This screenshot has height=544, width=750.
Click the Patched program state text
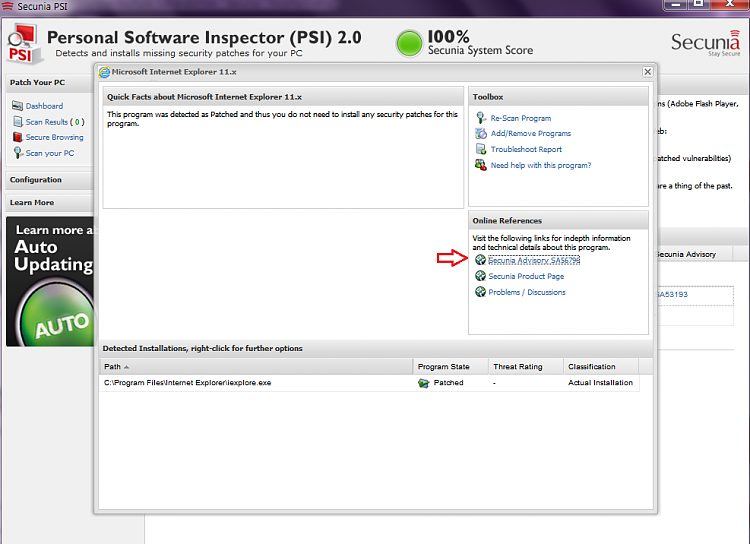448,383
